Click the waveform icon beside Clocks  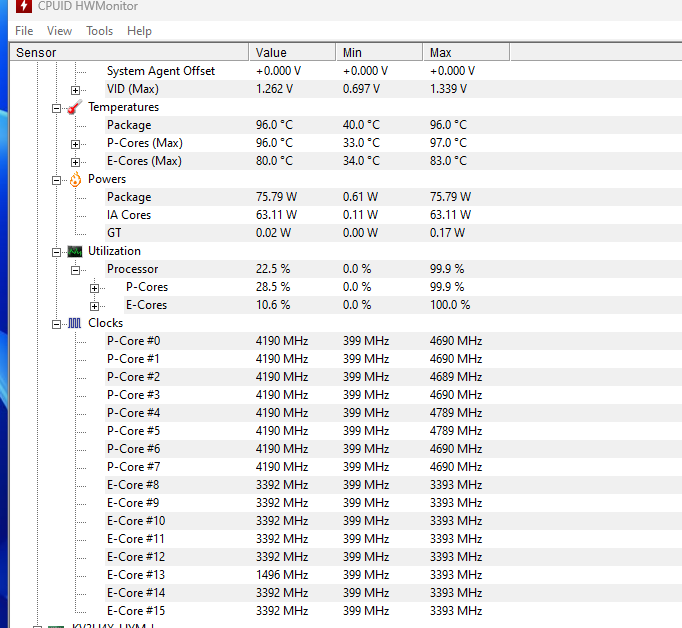[75, 324]
